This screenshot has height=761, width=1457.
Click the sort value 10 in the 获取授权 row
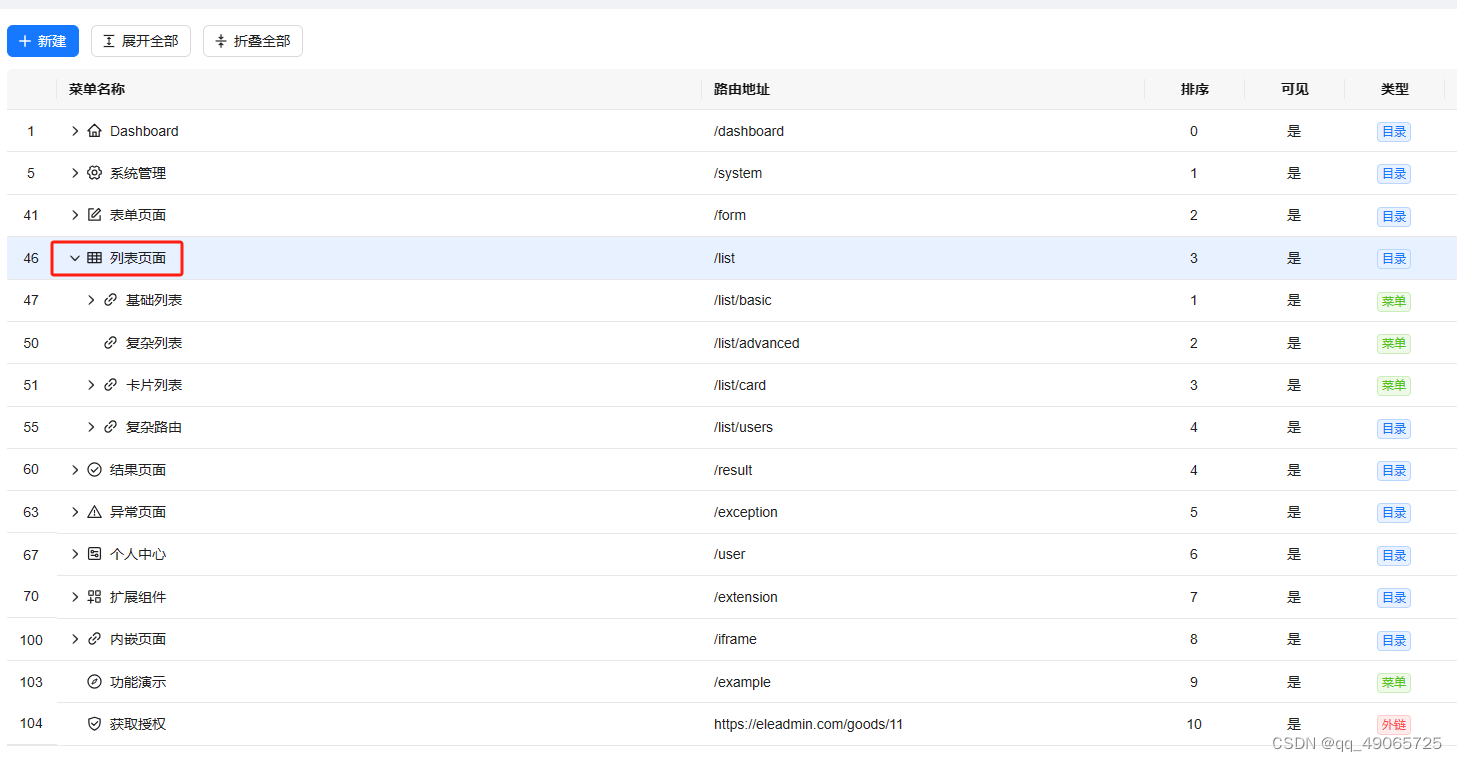pyautogui.click(x=1194, y=724)
